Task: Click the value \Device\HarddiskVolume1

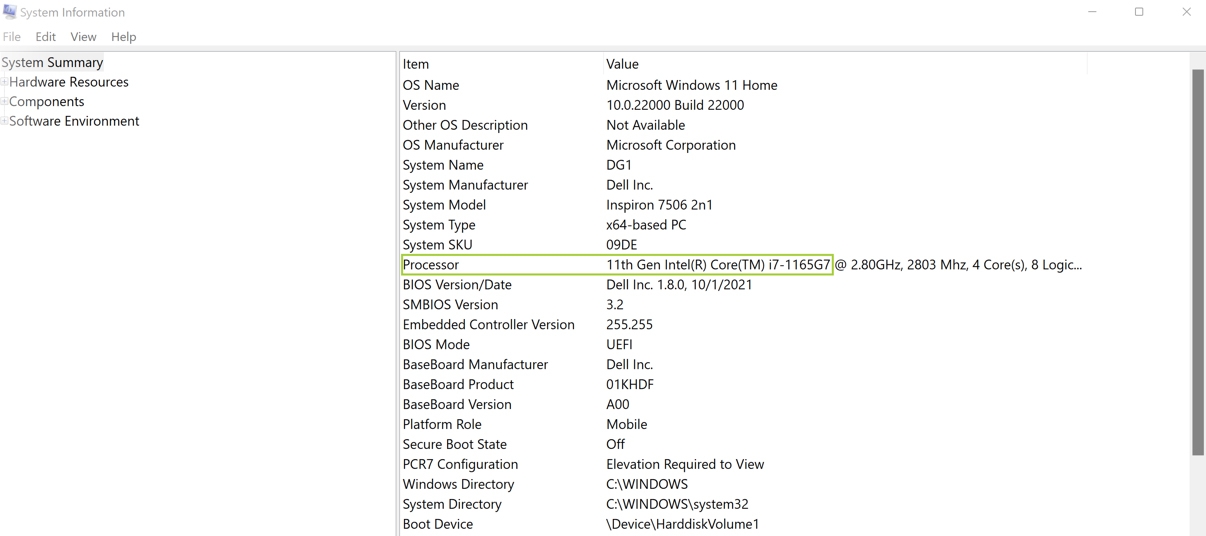Action: 683,524
